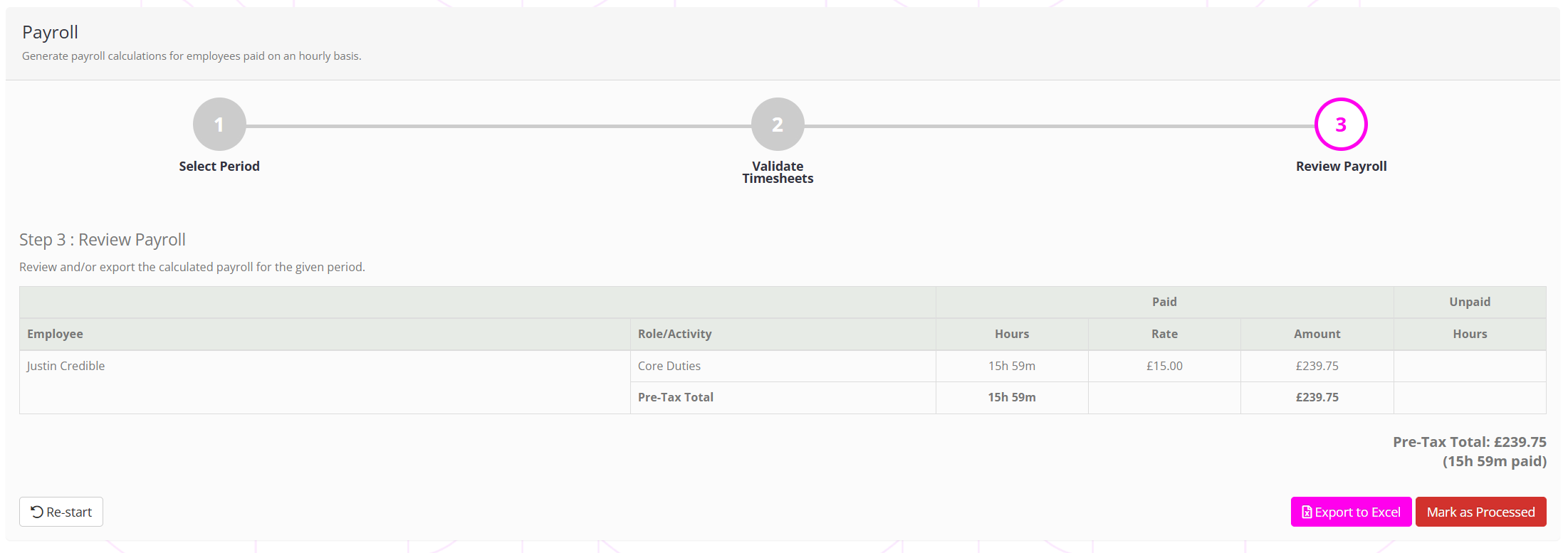Click the £15.00 rate cell

click(x=1164, y=366)
